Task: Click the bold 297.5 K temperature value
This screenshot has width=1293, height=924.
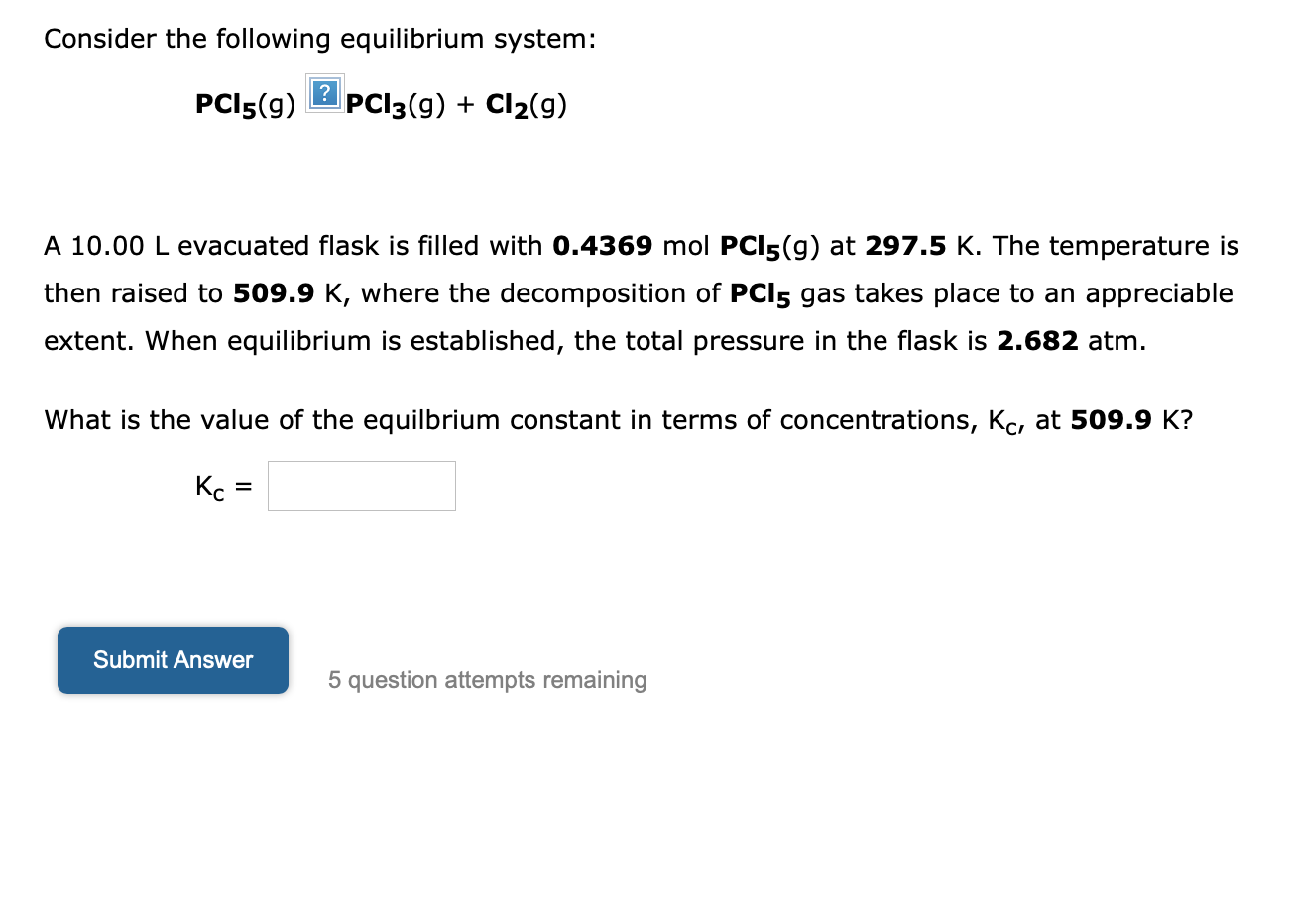Action: click(x=906, y=246)
